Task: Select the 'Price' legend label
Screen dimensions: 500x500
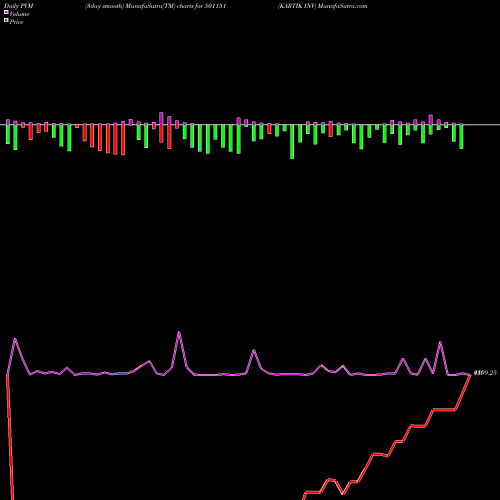Action: coord(16,22)
